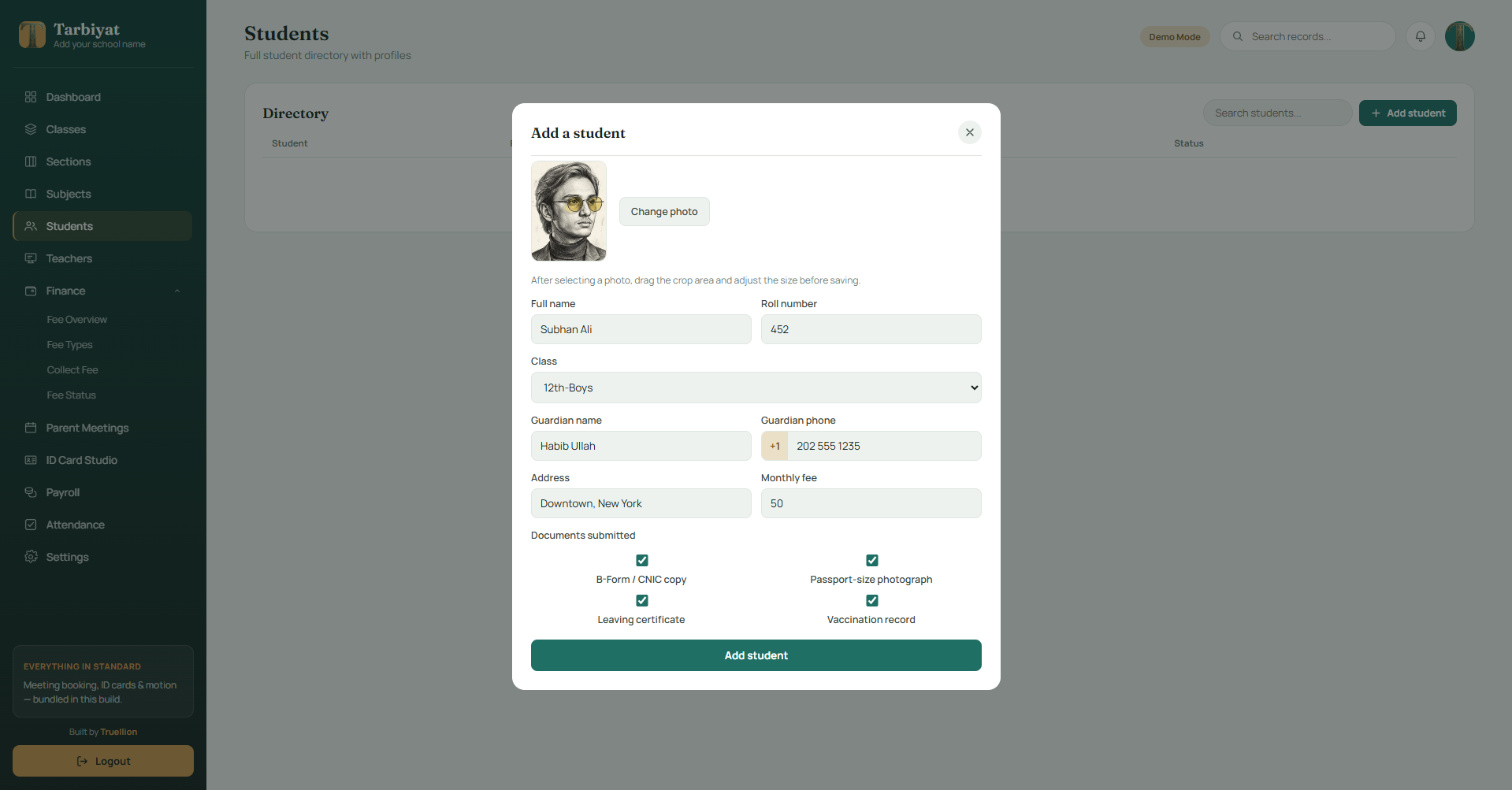The height and width of the screenshot is (790, 1512).
Task: Uncheck Passport-size photograph checkbox
Action: pos(871,560)
